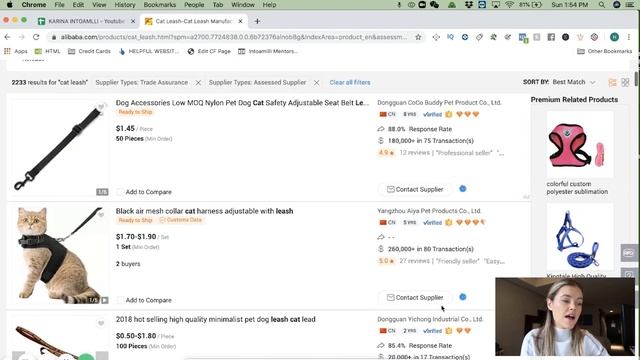
Task: Open HTML bookmark folder
Action: pyautogui.click(x=47, y=51)
